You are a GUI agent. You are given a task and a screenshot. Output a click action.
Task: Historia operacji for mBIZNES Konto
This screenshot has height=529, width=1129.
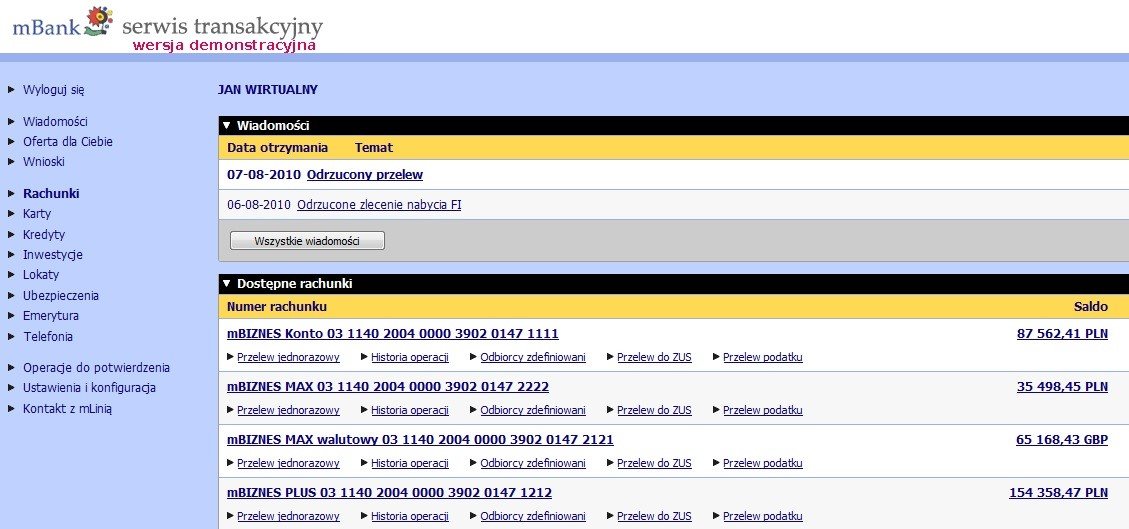coord(410,357)
